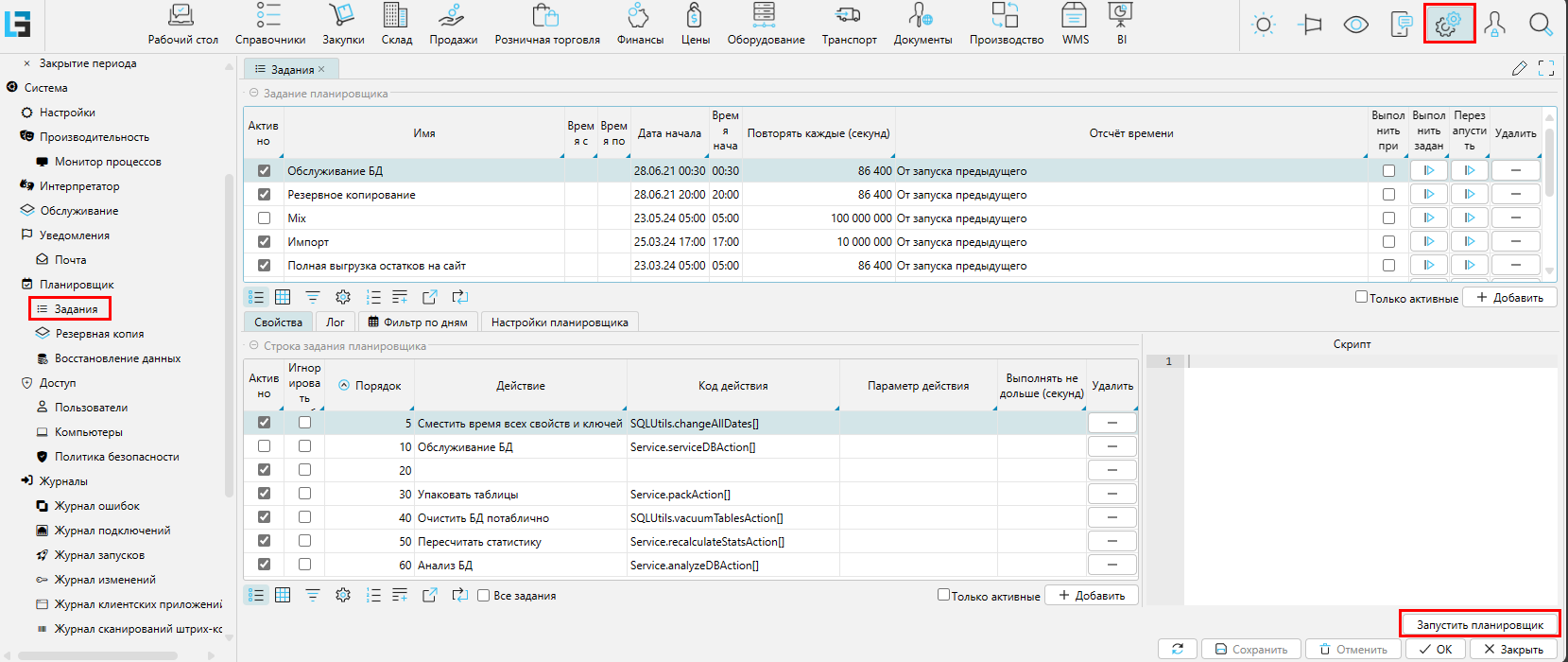Open the Настройки планировщика tab
Image resolution: width=1568 pixels, height=662 pixels.
click(560, 322)
